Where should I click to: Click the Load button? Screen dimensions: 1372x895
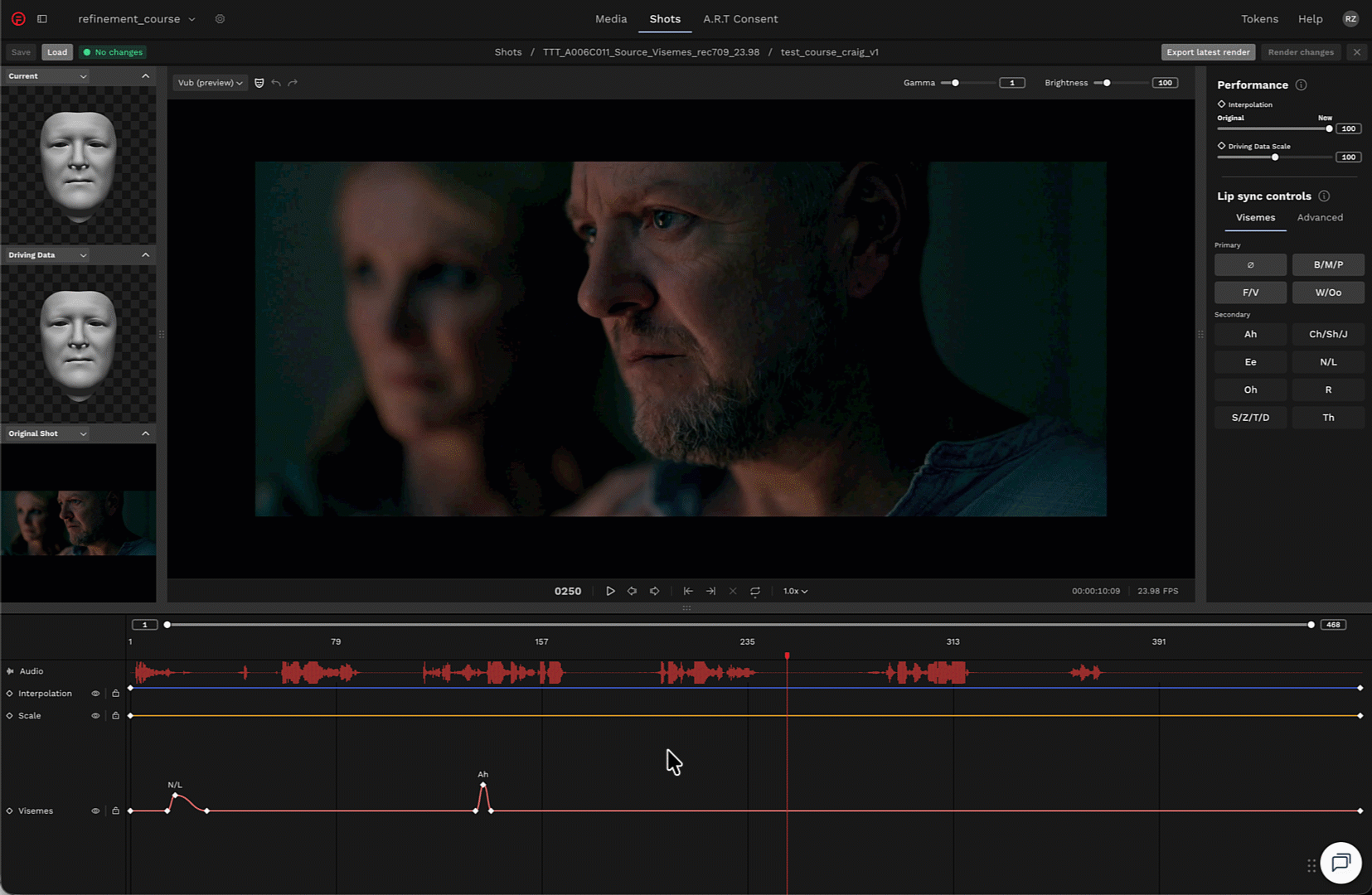tap(57, 52)
